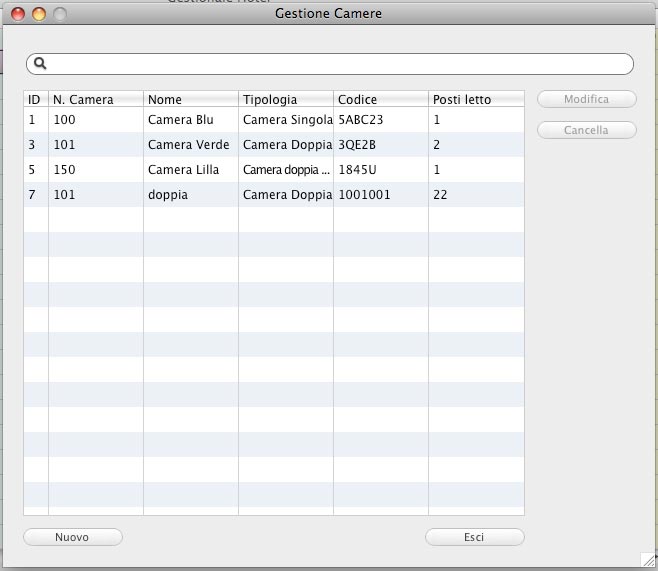Sort by Codice column header

coord(381,99)
